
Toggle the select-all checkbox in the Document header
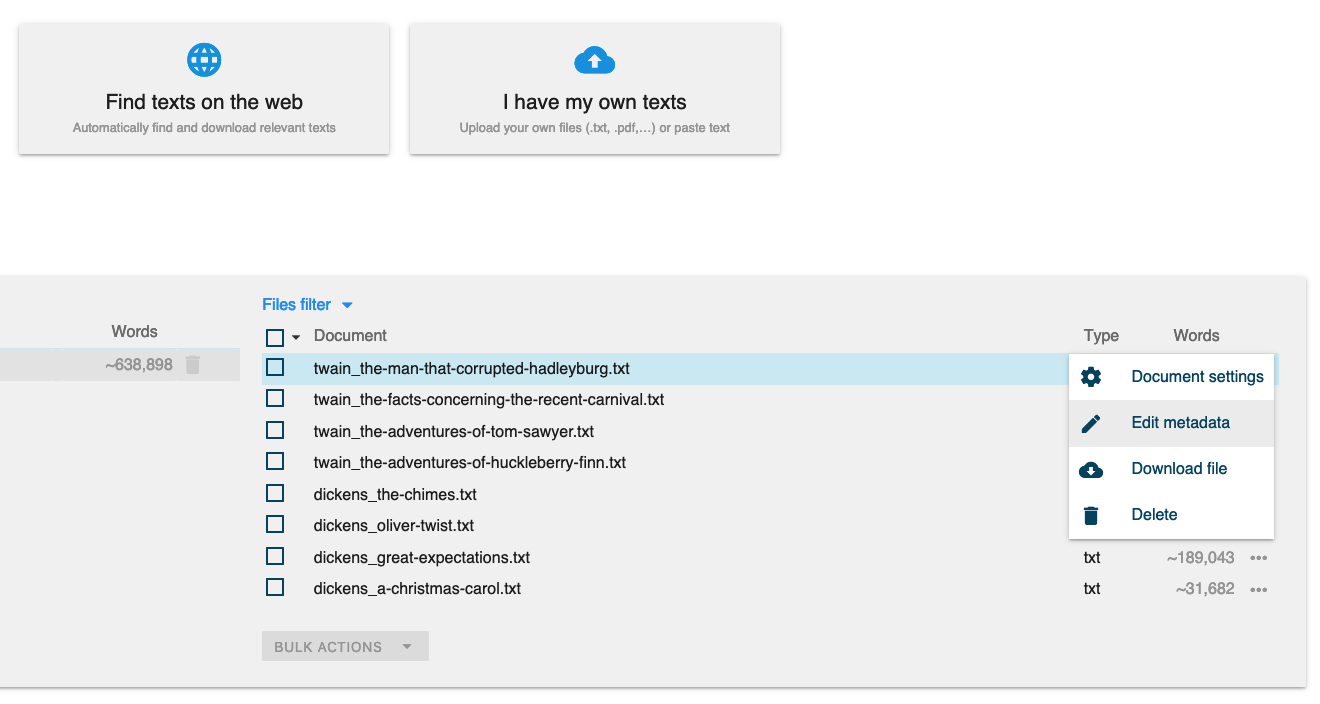coord(275,337)
